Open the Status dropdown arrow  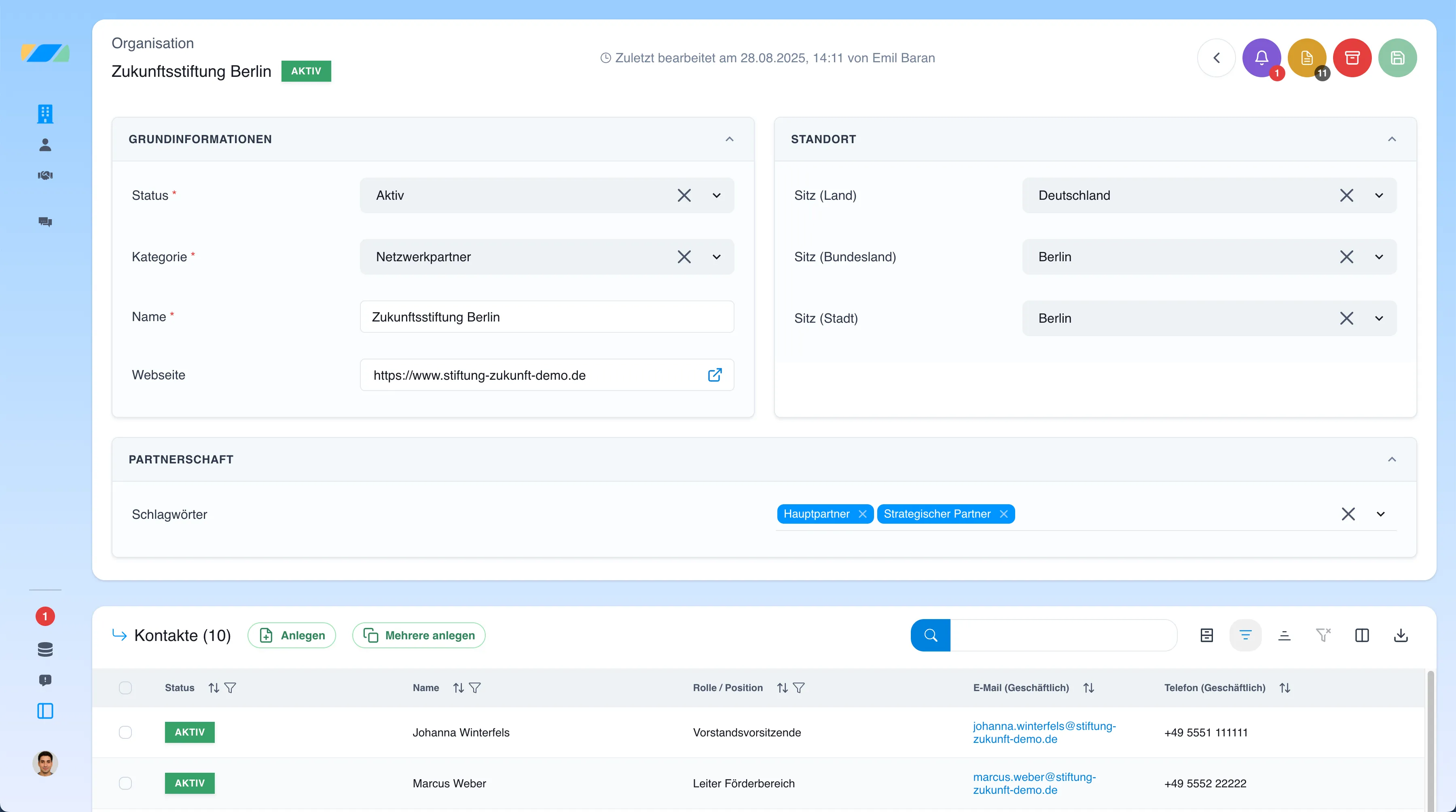tap(717, 195)
